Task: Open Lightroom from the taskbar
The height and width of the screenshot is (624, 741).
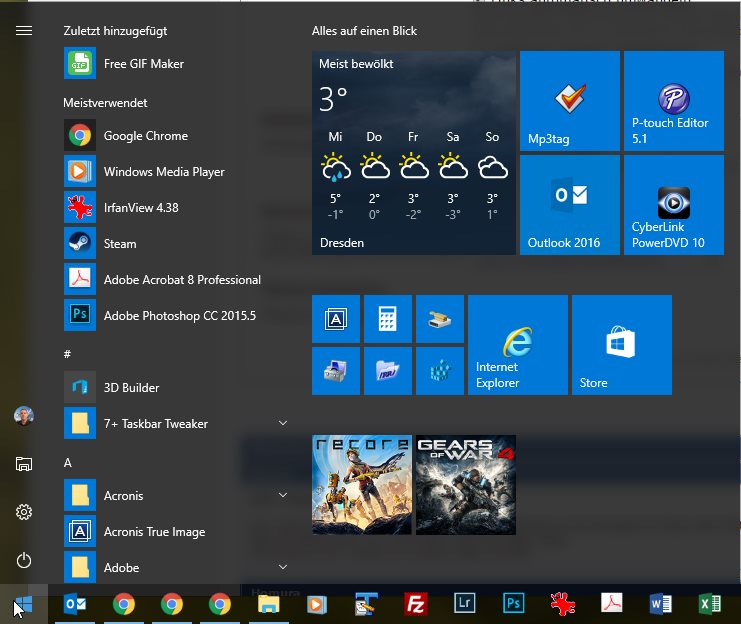Action: 464,604
